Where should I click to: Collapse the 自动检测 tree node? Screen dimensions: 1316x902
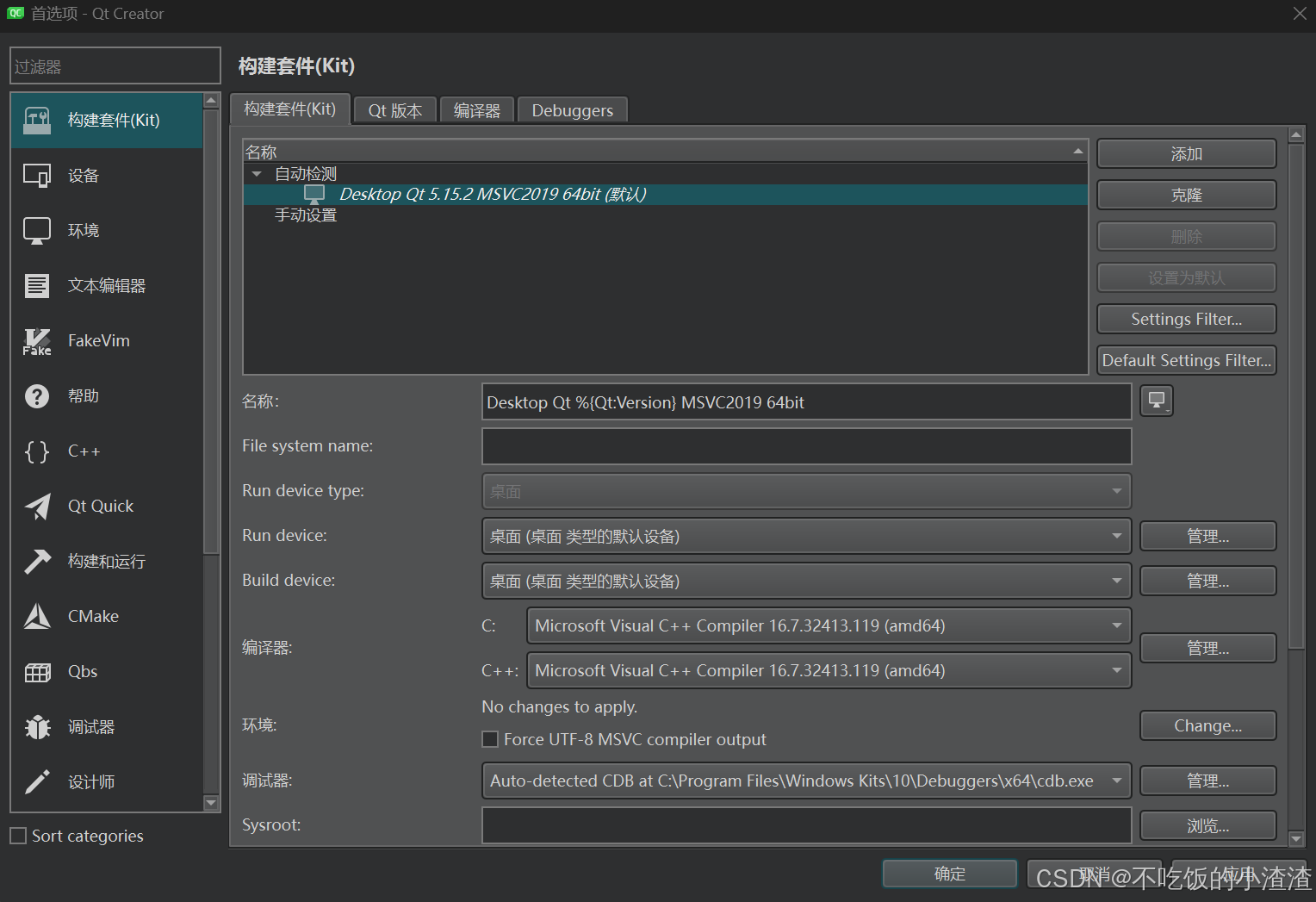coord(256,172)
